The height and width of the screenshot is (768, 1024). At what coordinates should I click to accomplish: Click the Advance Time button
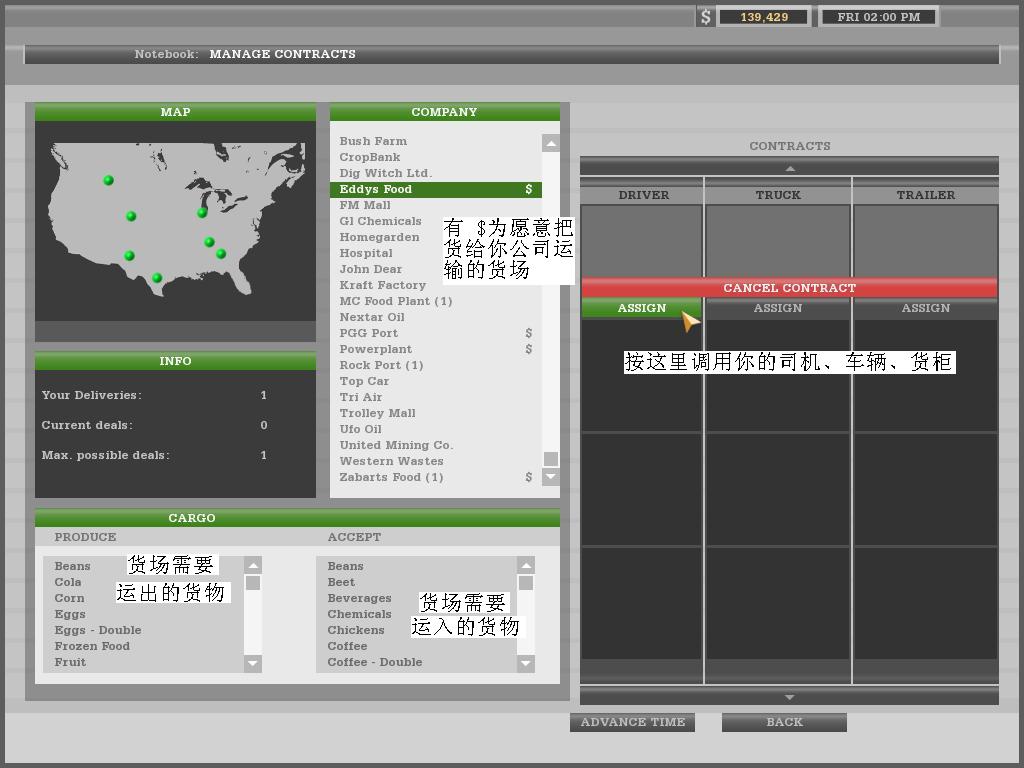coord(632,722)
